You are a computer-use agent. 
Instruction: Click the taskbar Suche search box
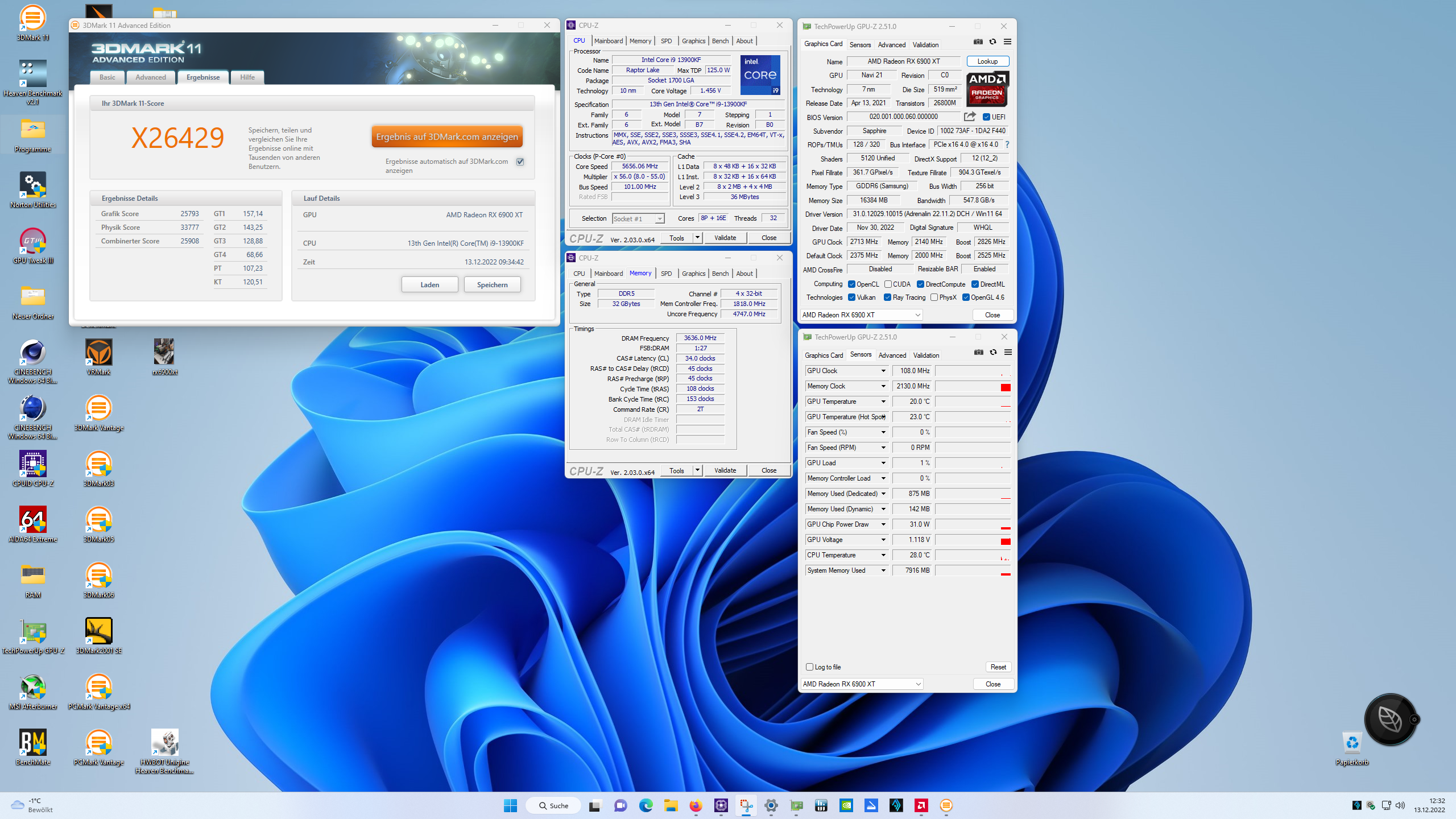553,805
